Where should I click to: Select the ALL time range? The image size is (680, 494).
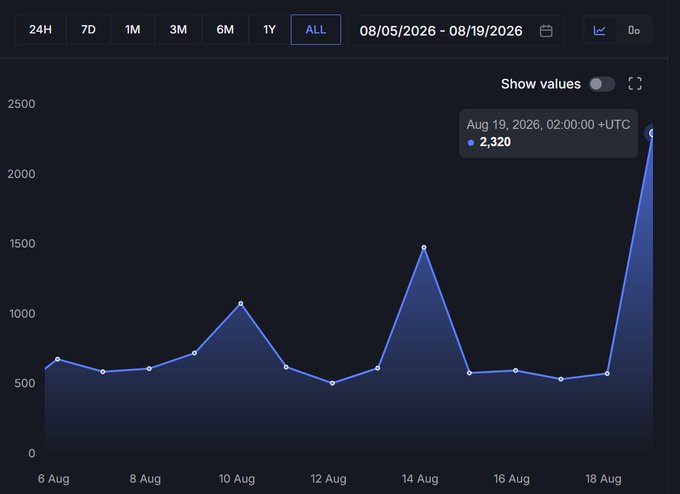click(x=316, y=29)
